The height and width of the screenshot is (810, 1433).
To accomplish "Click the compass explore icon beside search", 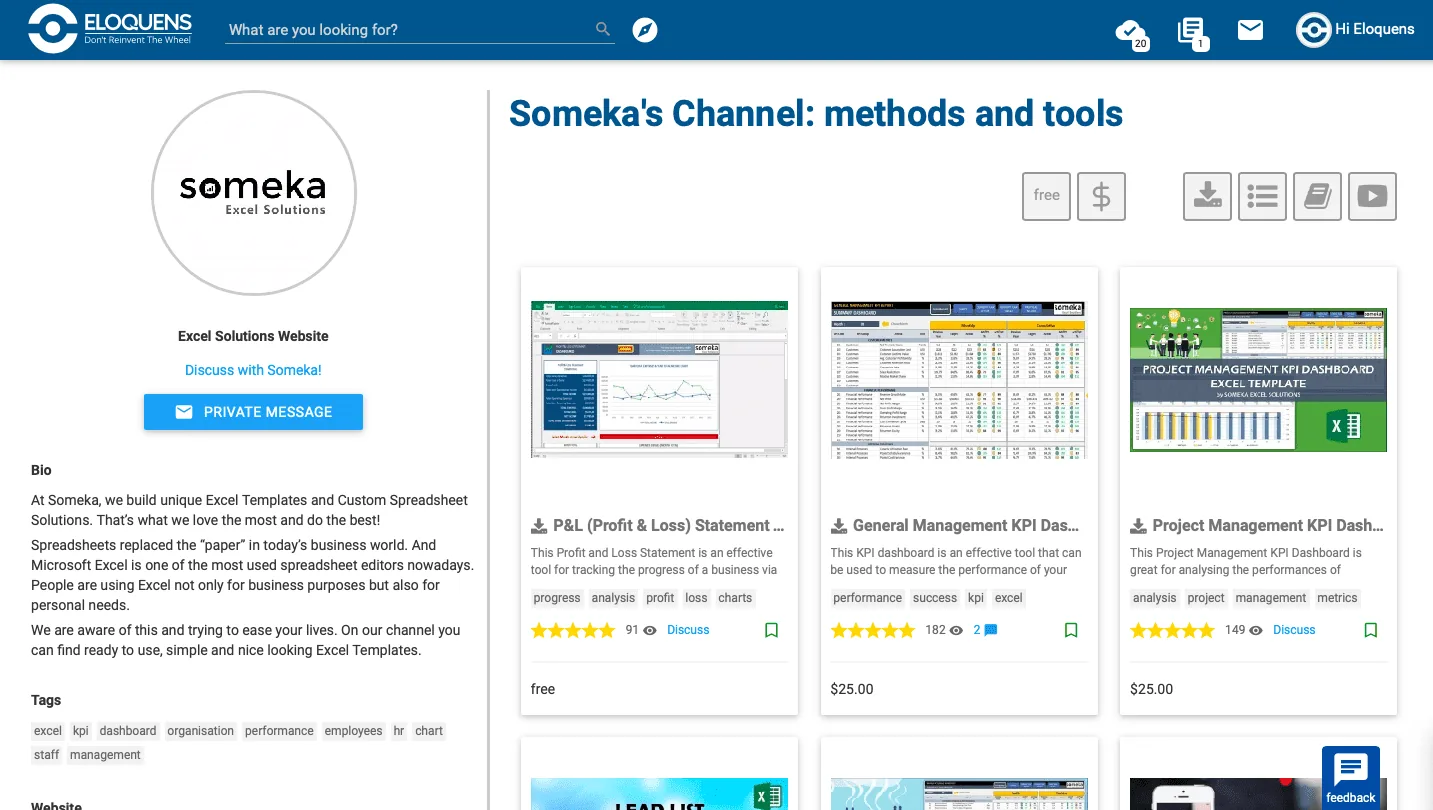I will [x=645, y=30].
